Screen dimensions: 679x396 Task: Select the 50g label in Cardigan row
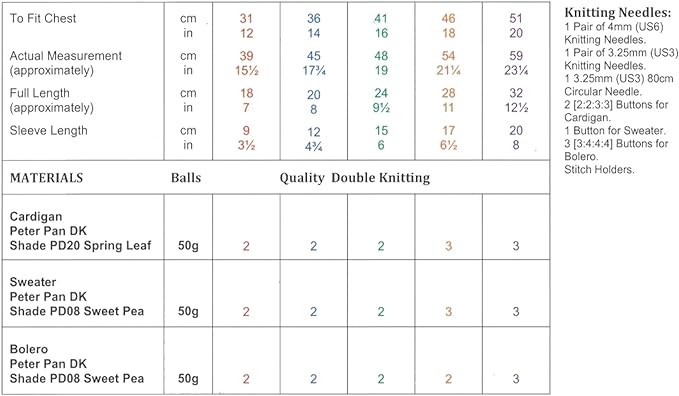point(188,246)
